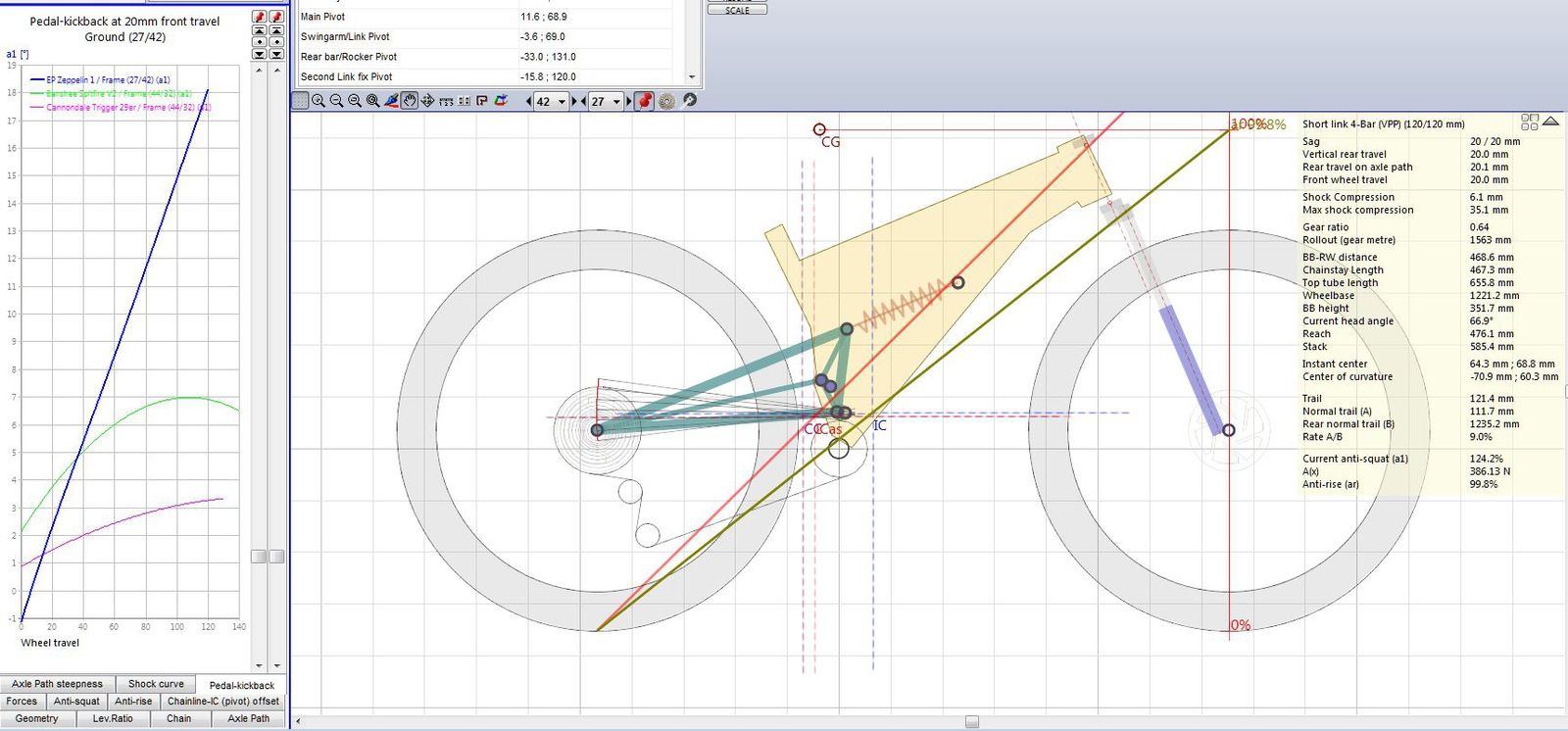The height and width of the screenshot is (731, 1568).
Task: Click the left vertical slider handle beside graph
Action: point(259,557)
